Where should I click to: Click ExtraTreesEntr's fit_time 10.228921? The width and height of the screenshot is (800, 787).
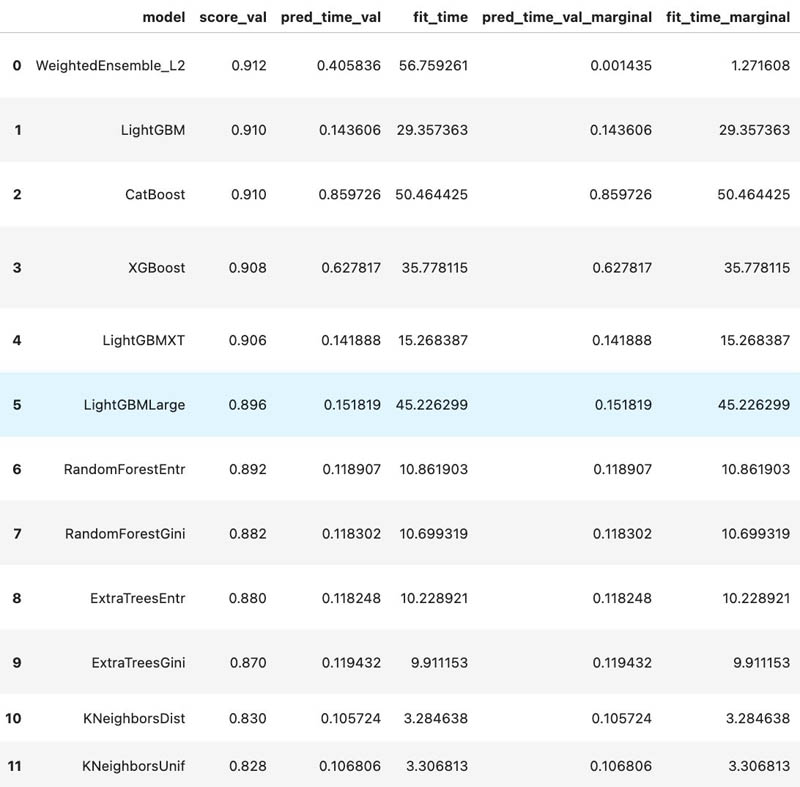click(434, 598)
